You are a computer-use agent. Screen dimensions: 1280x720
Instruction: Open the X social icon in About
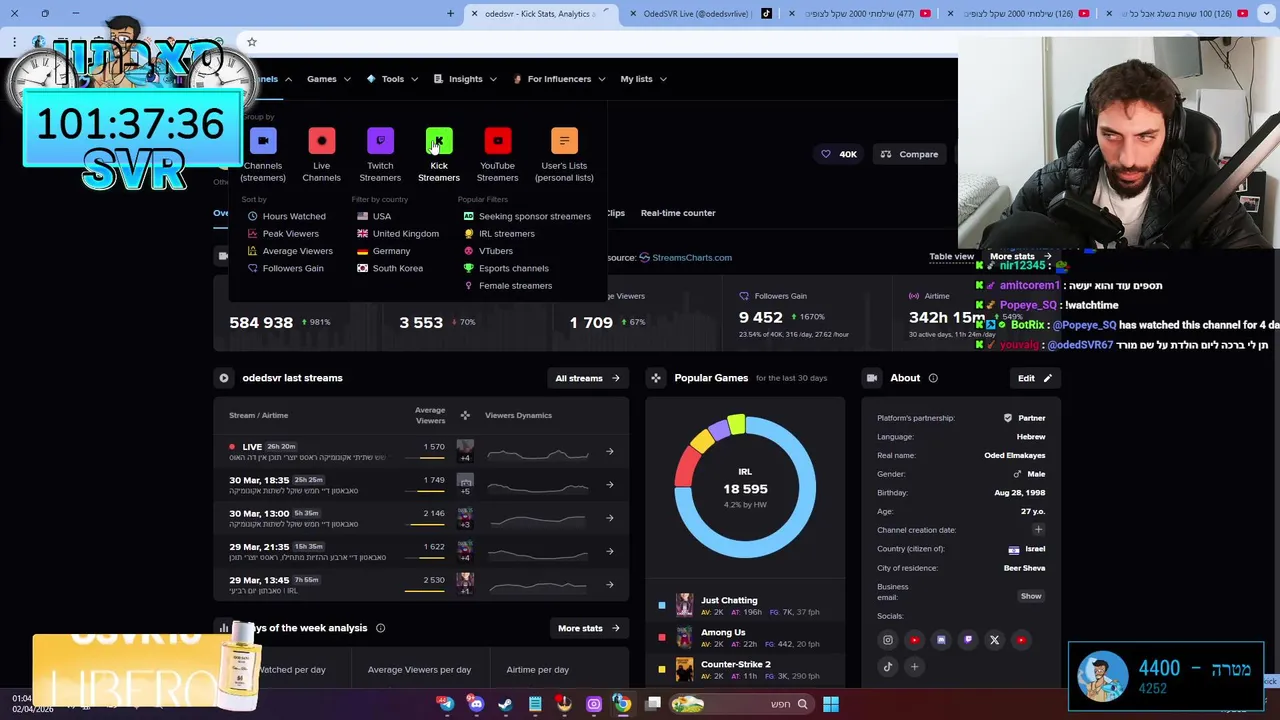tap(994, 640)
